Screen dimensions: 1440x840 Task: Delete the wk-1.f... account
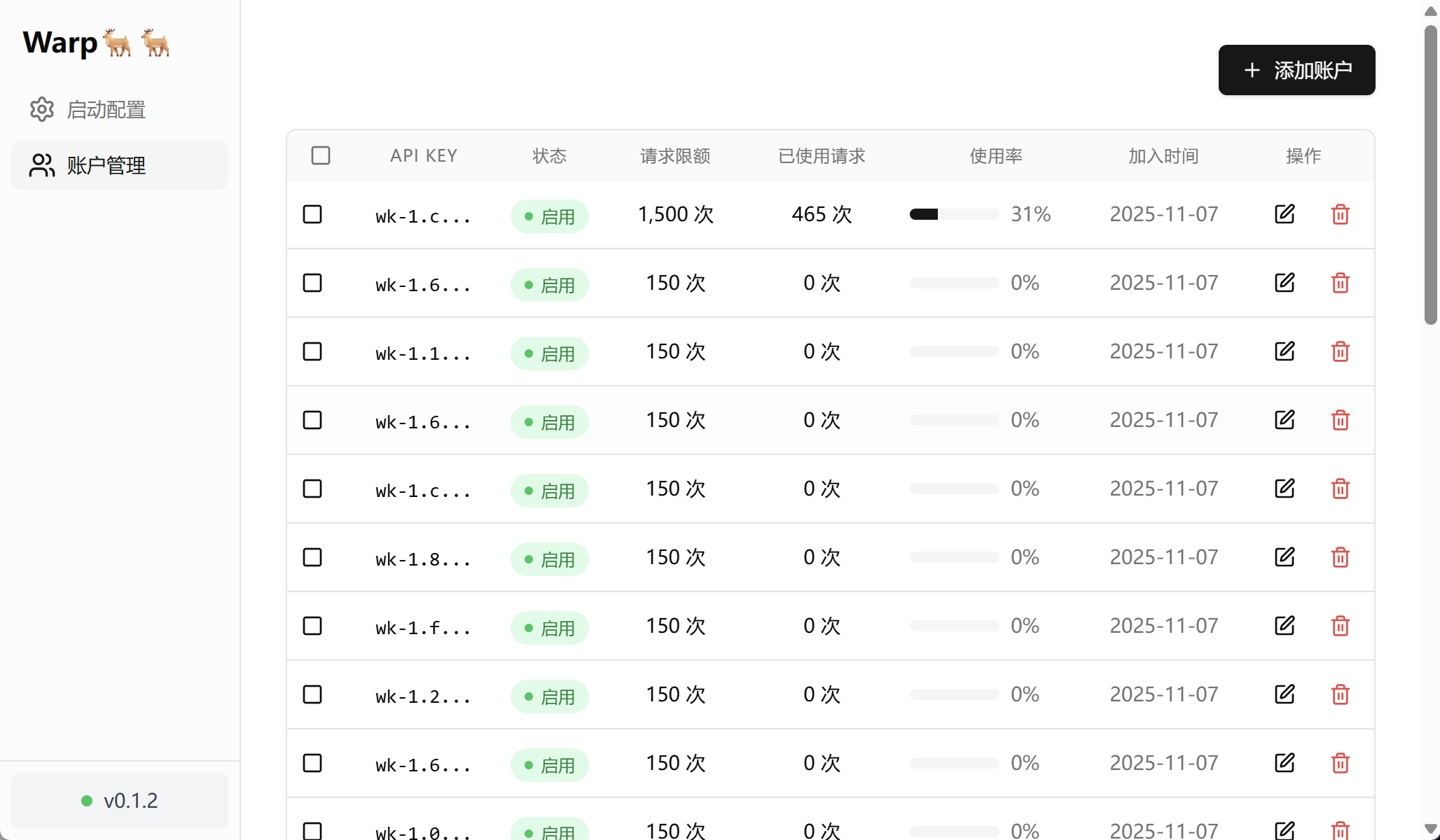pos(1341,626)
